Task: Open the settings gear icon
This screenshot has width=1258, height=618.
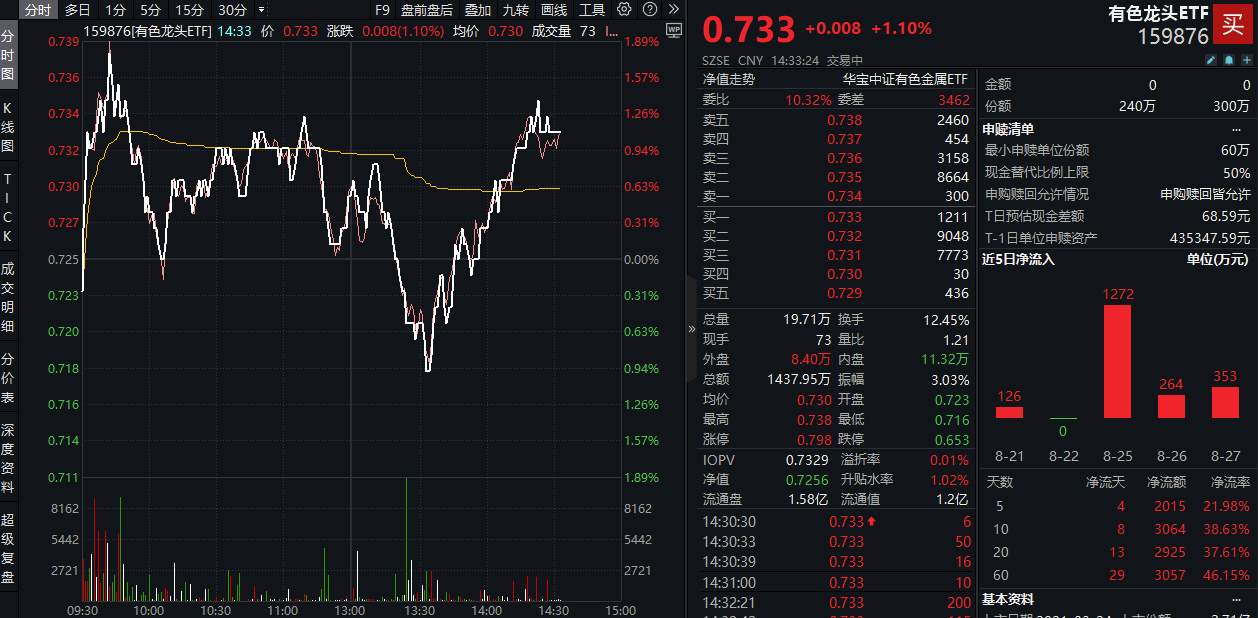Action: click(622, 8)
